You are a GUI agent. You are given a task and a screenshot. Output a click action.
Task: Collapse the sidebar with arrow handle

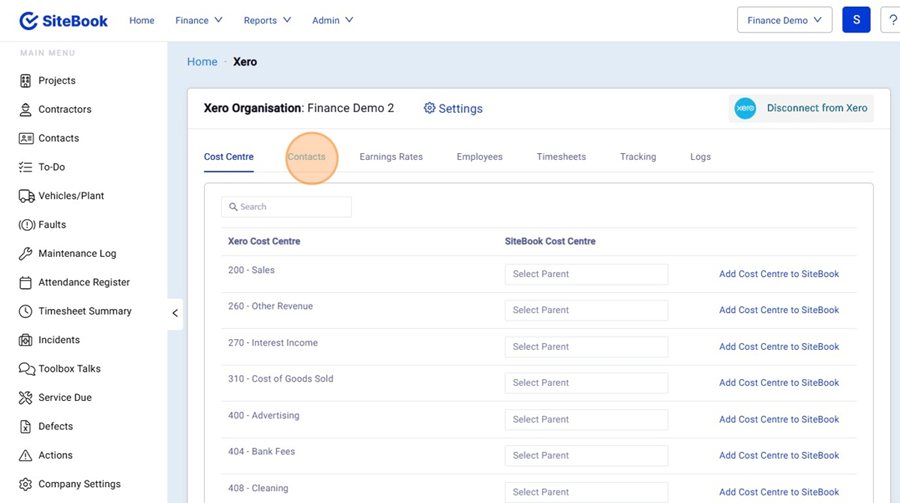[x=175, y=313]
